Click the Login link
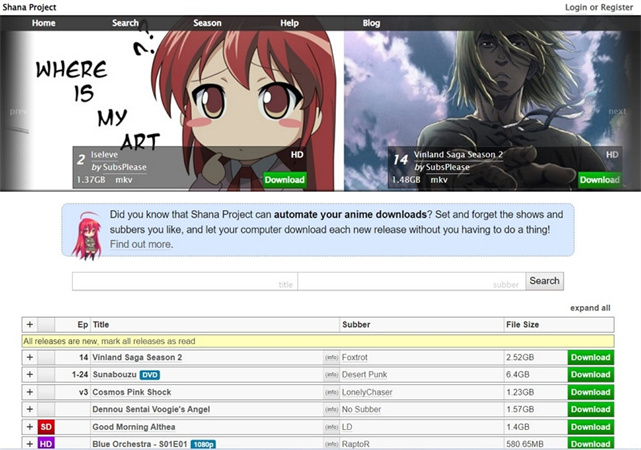 point(576,7)
